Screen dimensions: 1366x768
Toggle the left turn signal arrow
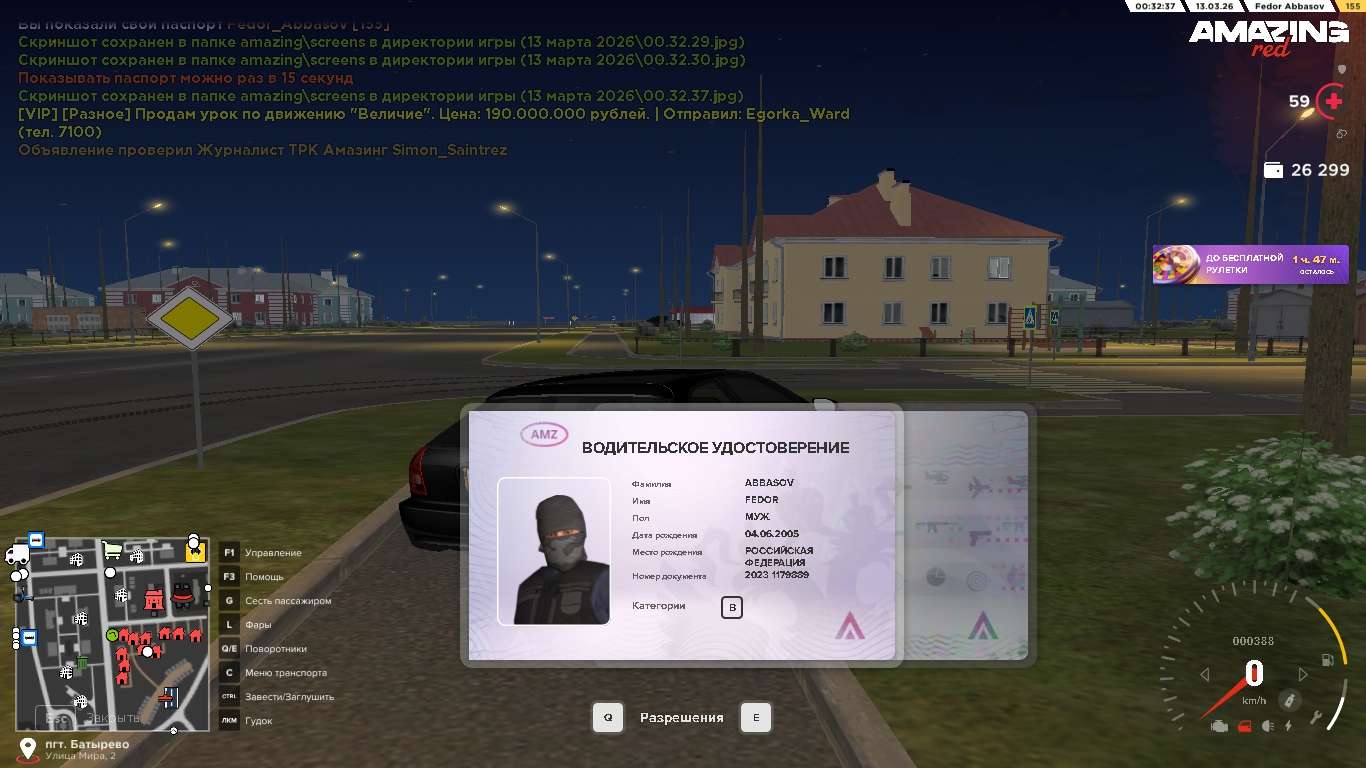coord(1205,675)
